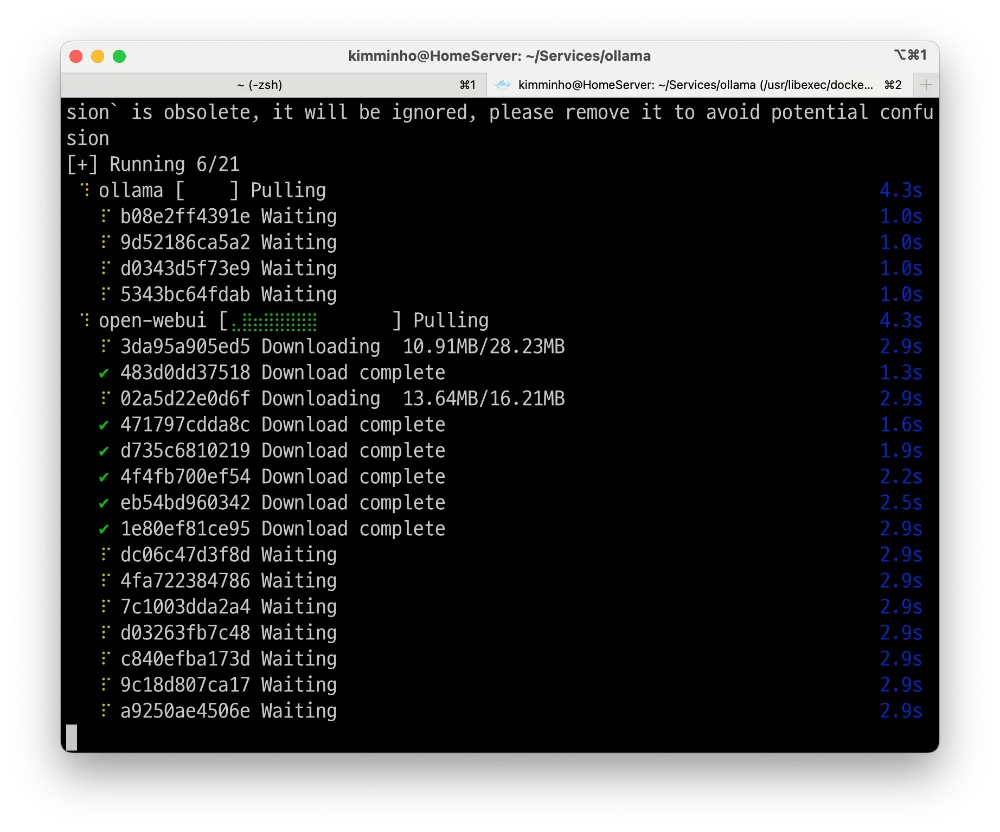1000x832 pixels.
Task: Open a new tab with plus button
Action: 925,85
